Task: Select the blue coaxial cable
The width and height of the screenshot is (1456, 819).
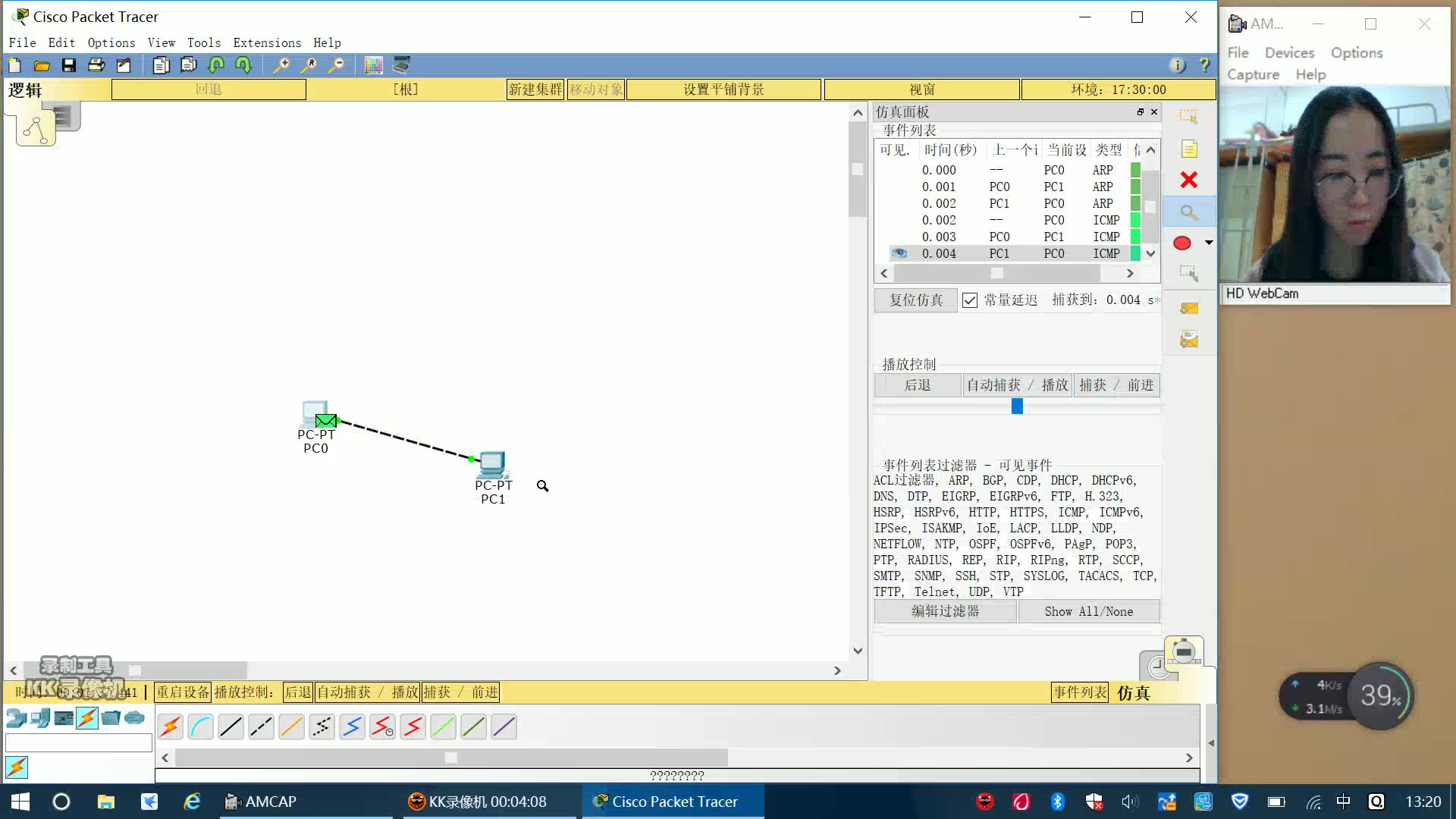Action: 353,727
